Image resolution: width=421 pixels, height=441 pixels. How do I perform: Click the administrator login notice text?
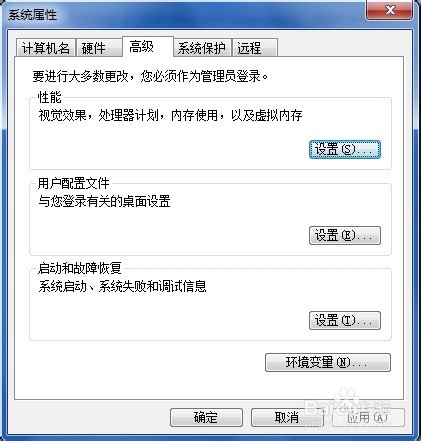coord(150,76)
